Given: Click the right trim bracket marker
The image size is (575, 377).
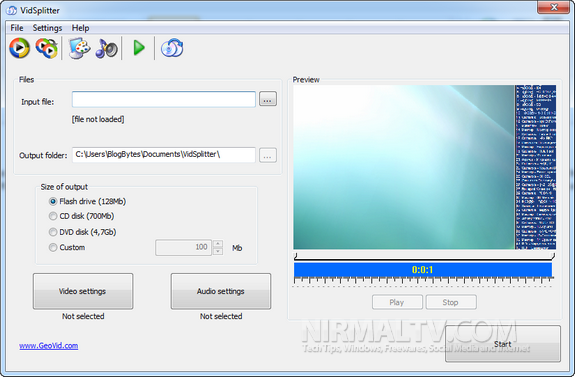Looking at the screenshot, I should pos(553,255).
